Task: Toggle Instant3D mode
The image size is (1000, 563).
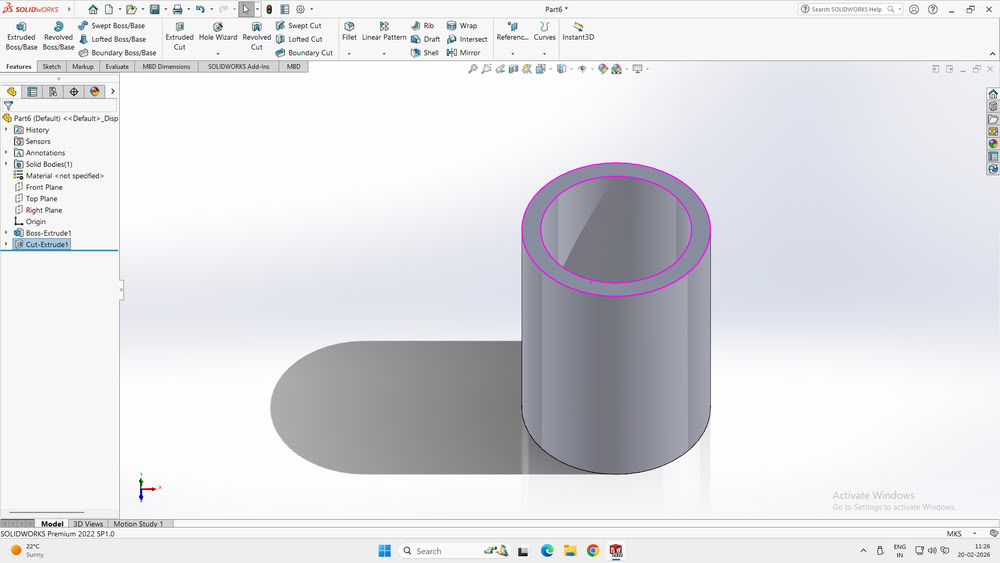Action: click(578, 32)
